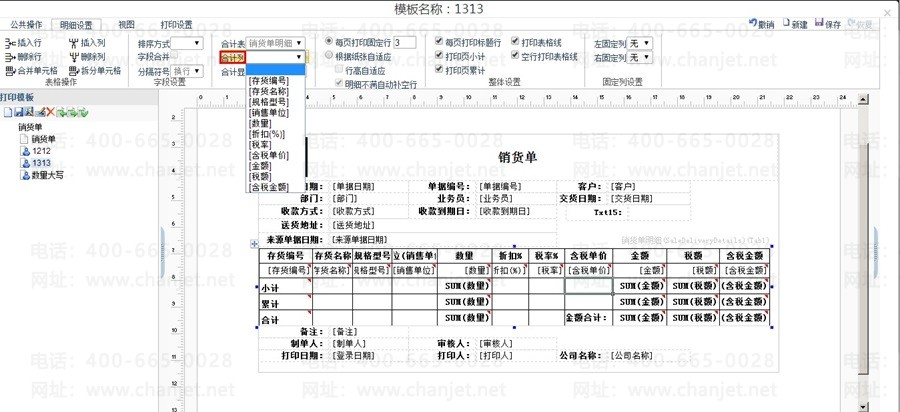Click the fixed rows number field showing 3
The image size is (900, 412).
[405, 42]
